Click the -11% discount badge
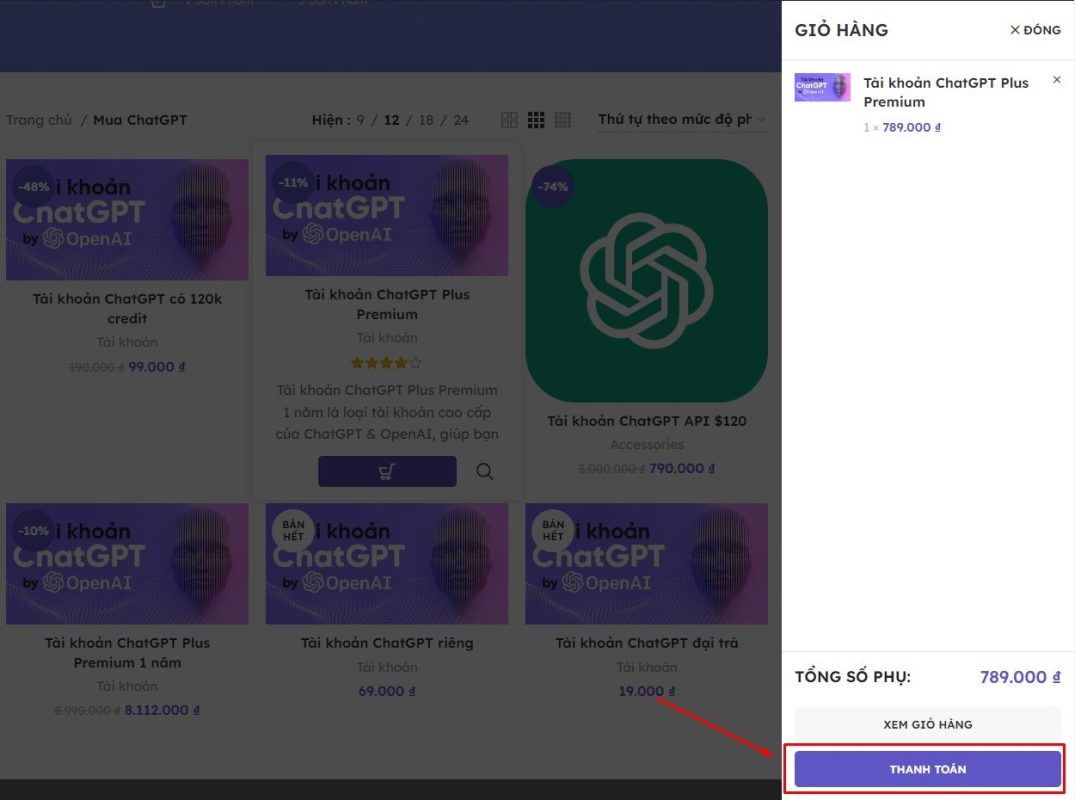 293,182
